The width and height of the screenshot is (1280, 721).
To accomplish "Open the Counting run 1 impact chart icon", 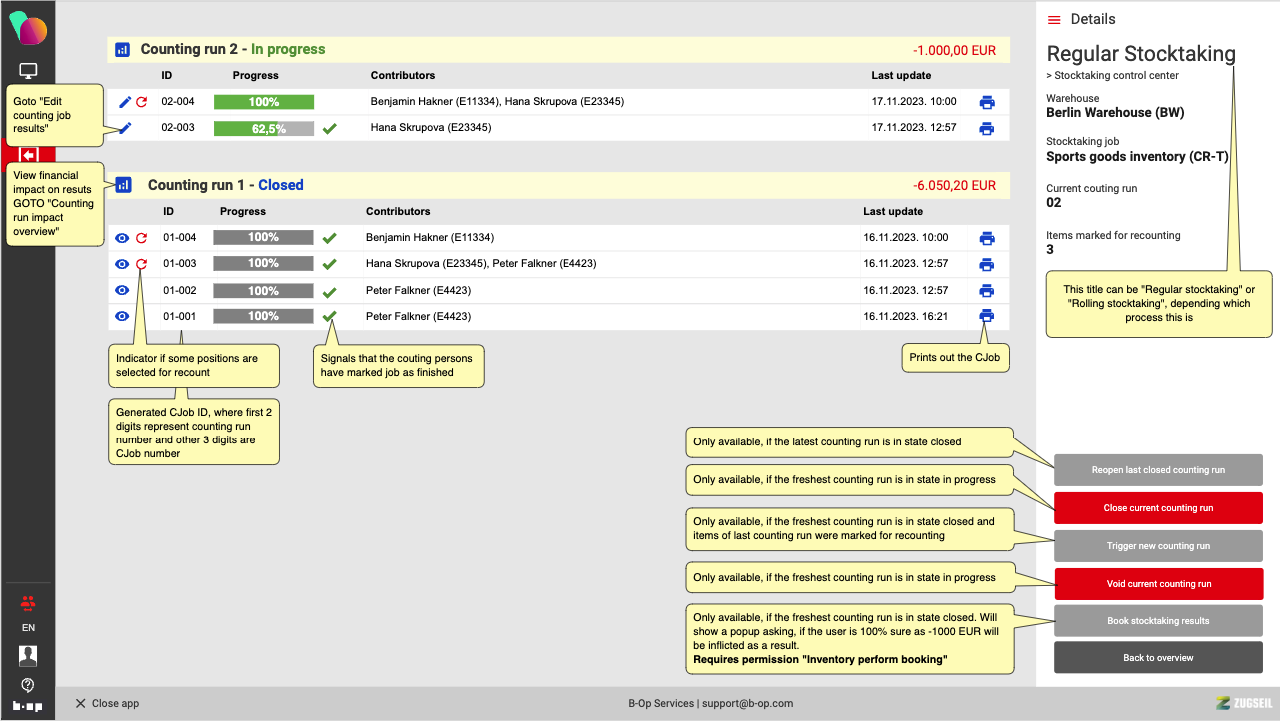I will (123, 185).
